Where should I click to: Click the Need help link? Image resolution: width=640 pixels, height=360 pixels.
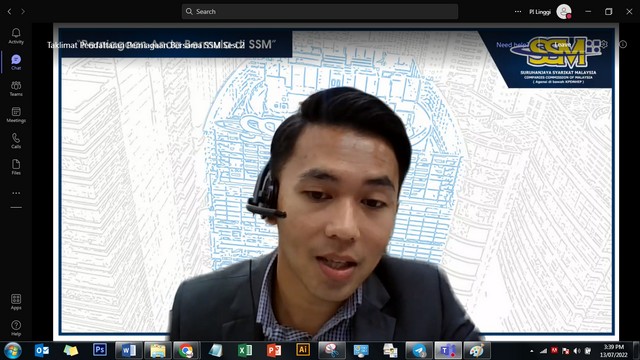pyautogui.click(x=511, y=45)
